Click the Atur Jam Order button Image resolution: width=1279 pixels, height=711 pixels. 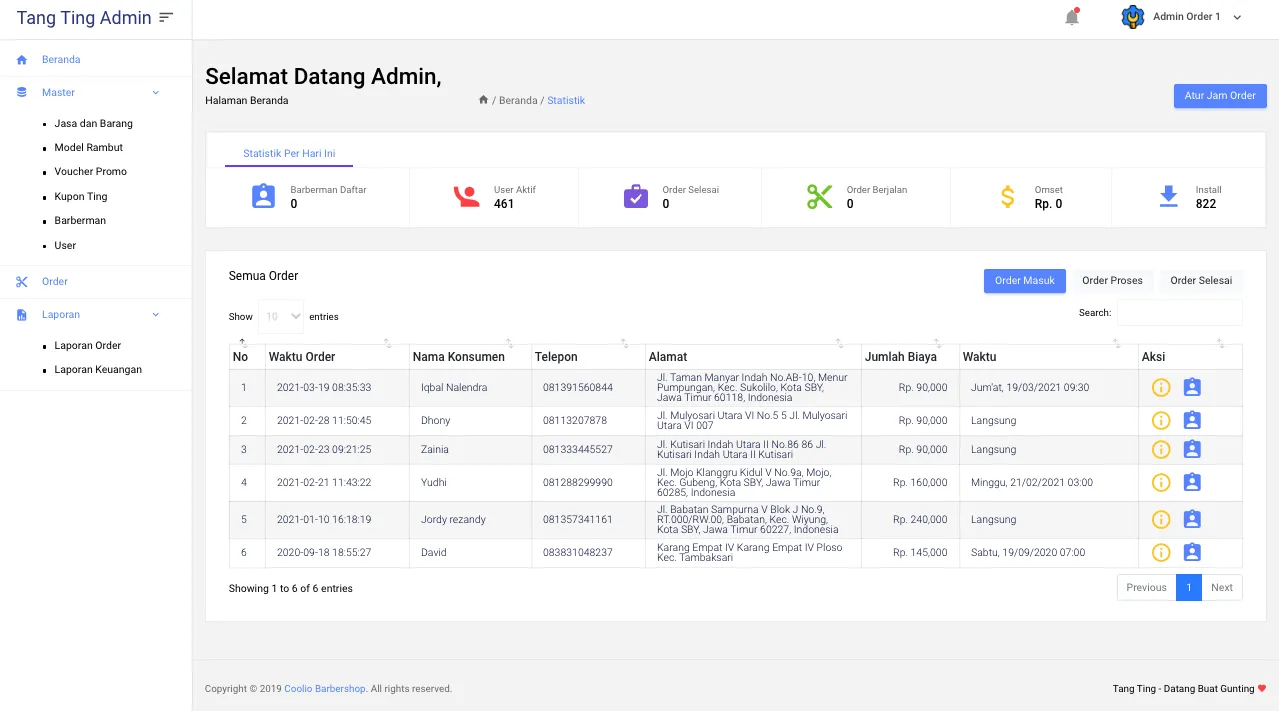point(1220,96)
